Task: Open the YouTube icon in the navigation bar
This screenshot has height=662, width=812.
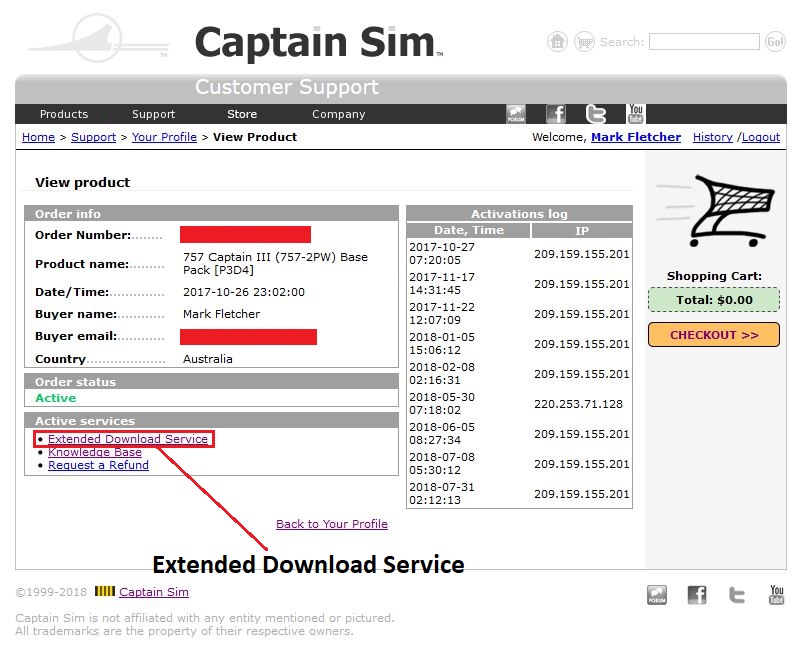Action: 635,114
